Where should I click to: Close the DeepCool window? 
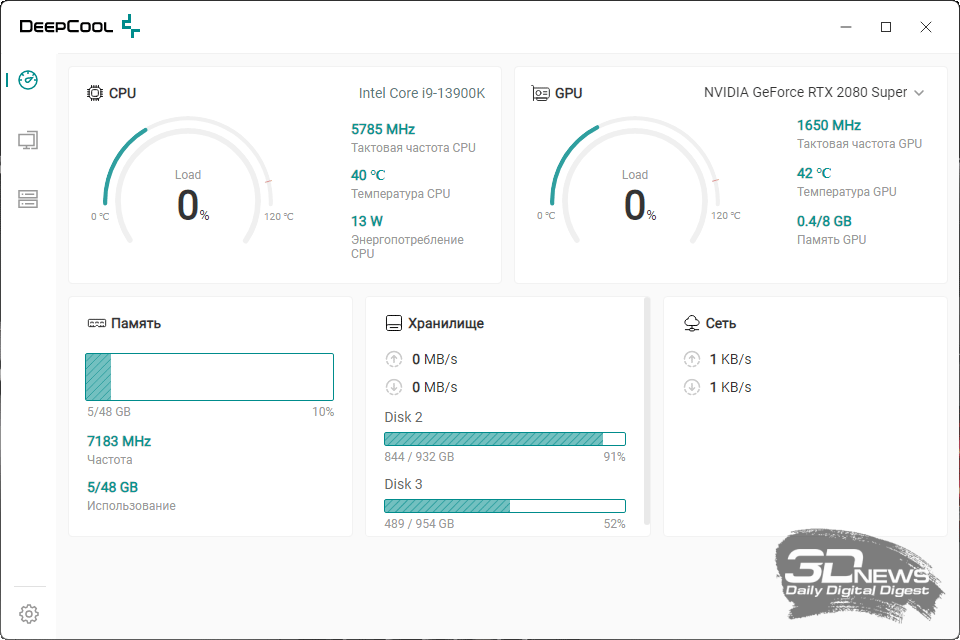coord(926,27)
